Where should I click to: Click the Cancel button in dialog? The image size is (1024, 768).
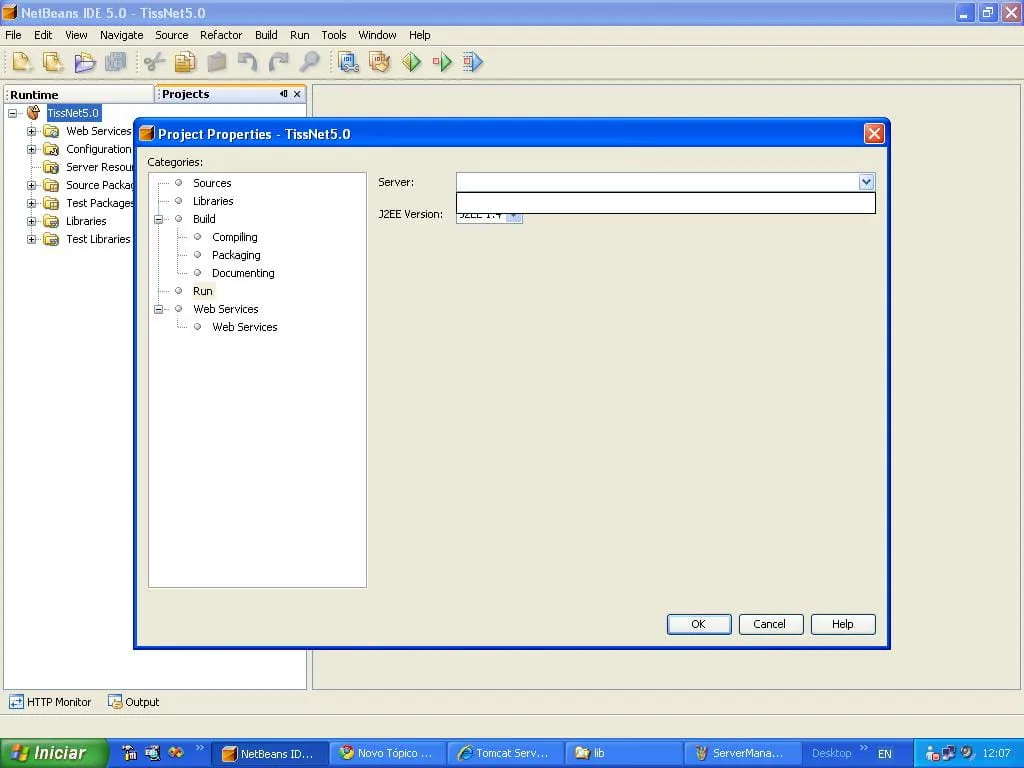769,624
